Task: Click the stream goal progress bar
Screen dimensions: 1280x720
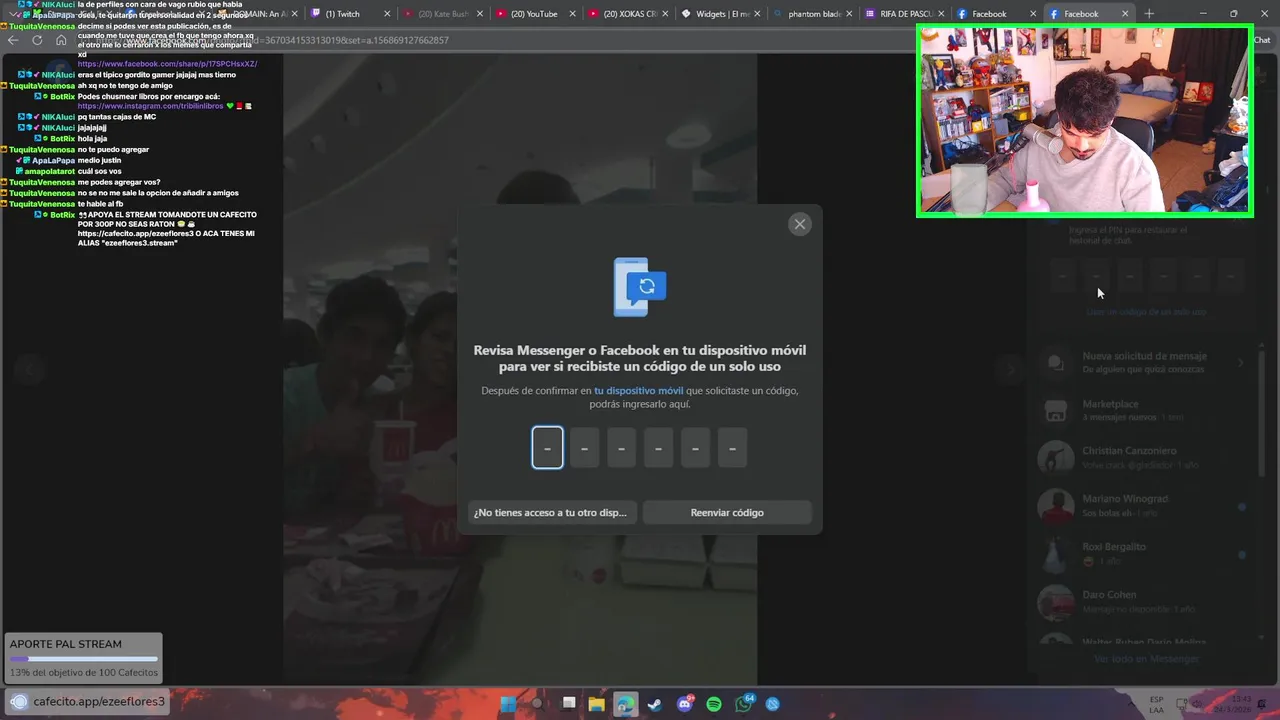Action: click(x=84, y=659)
